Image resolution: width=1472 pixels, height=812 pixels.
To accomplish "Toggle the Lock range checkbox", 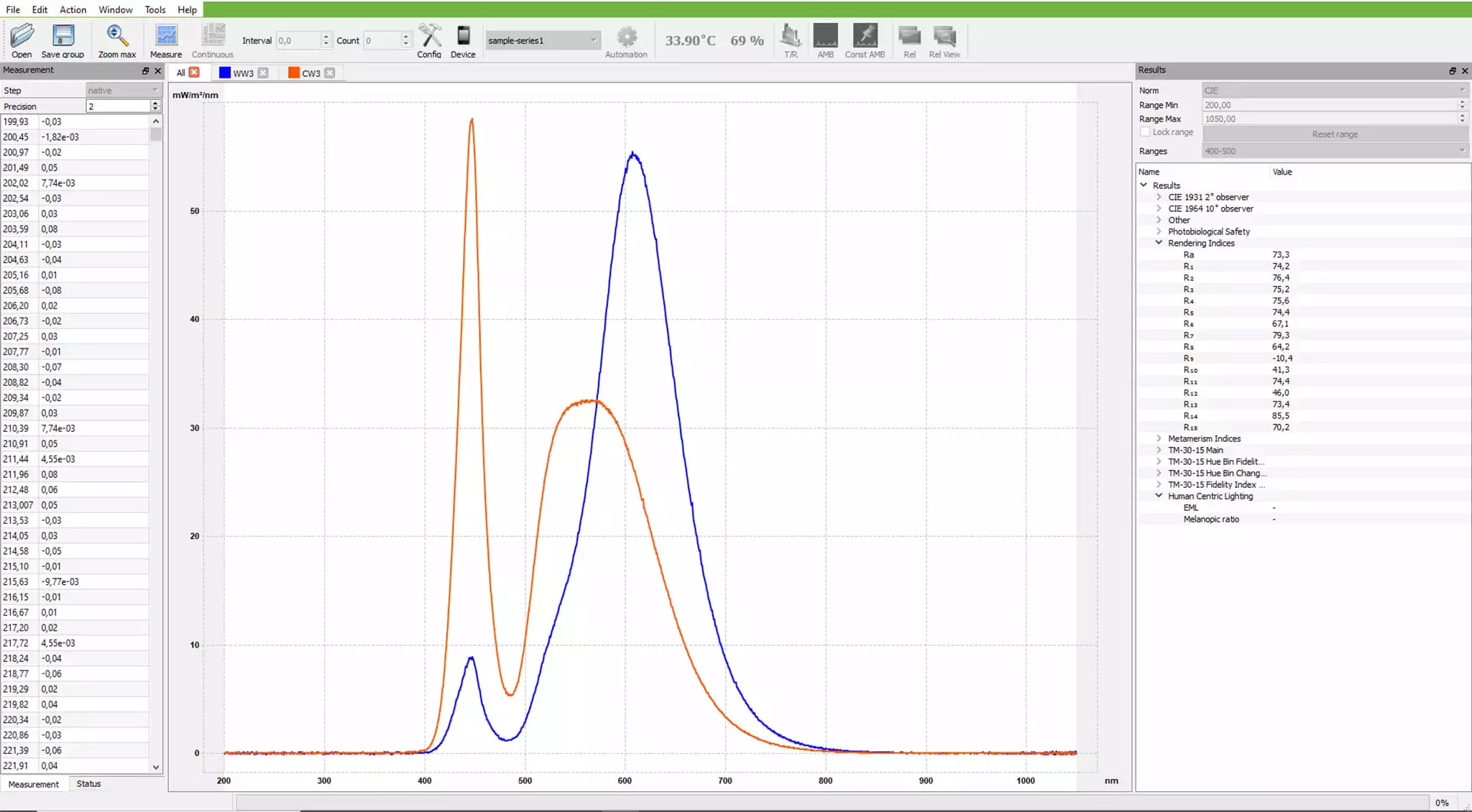I will click(1145, 132).
